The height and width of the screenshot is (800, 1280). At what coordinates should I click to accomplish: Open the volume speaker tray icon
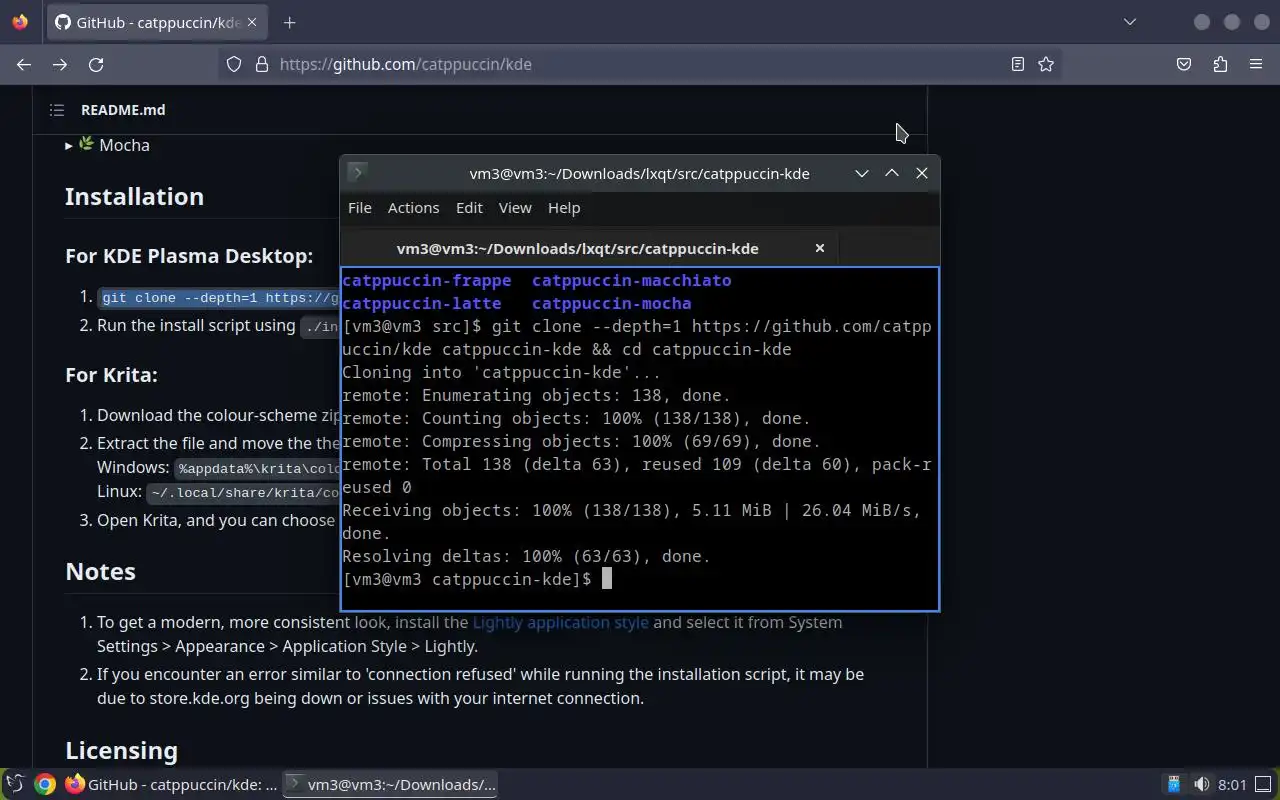[1202, 784]
